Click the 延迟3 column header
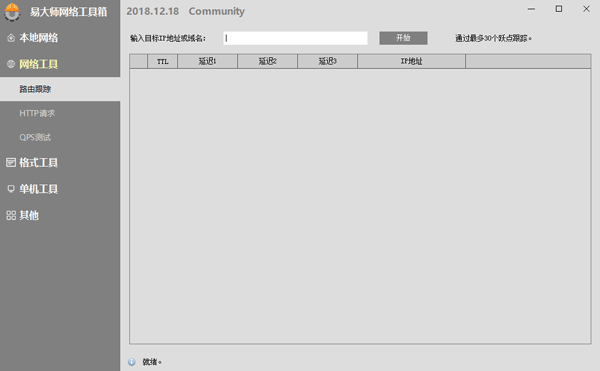The width and height of the screenshot is (600, 371). (x=328, y=61)
